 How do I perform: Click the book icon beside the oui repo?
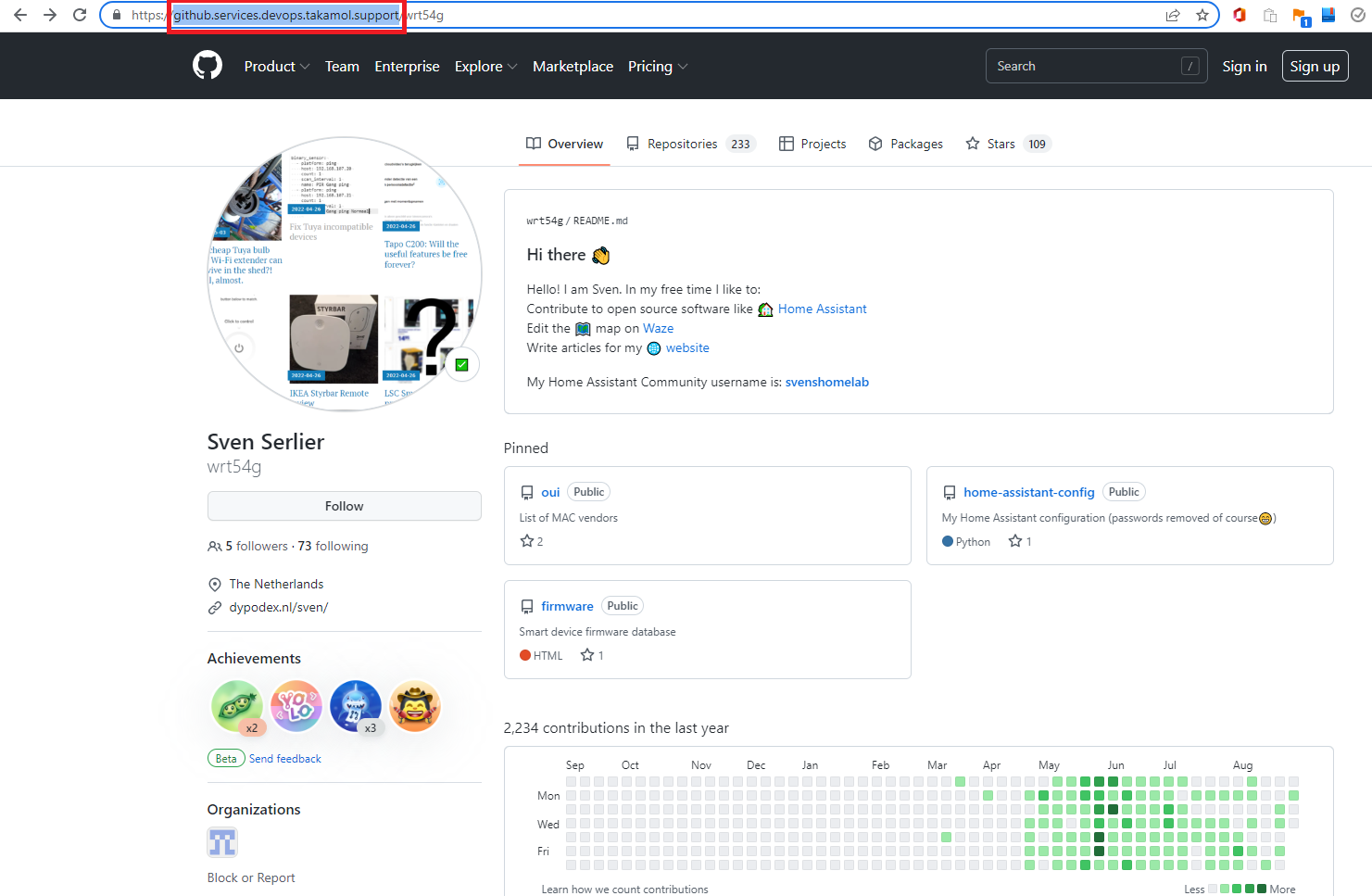(x=525, y=492)
